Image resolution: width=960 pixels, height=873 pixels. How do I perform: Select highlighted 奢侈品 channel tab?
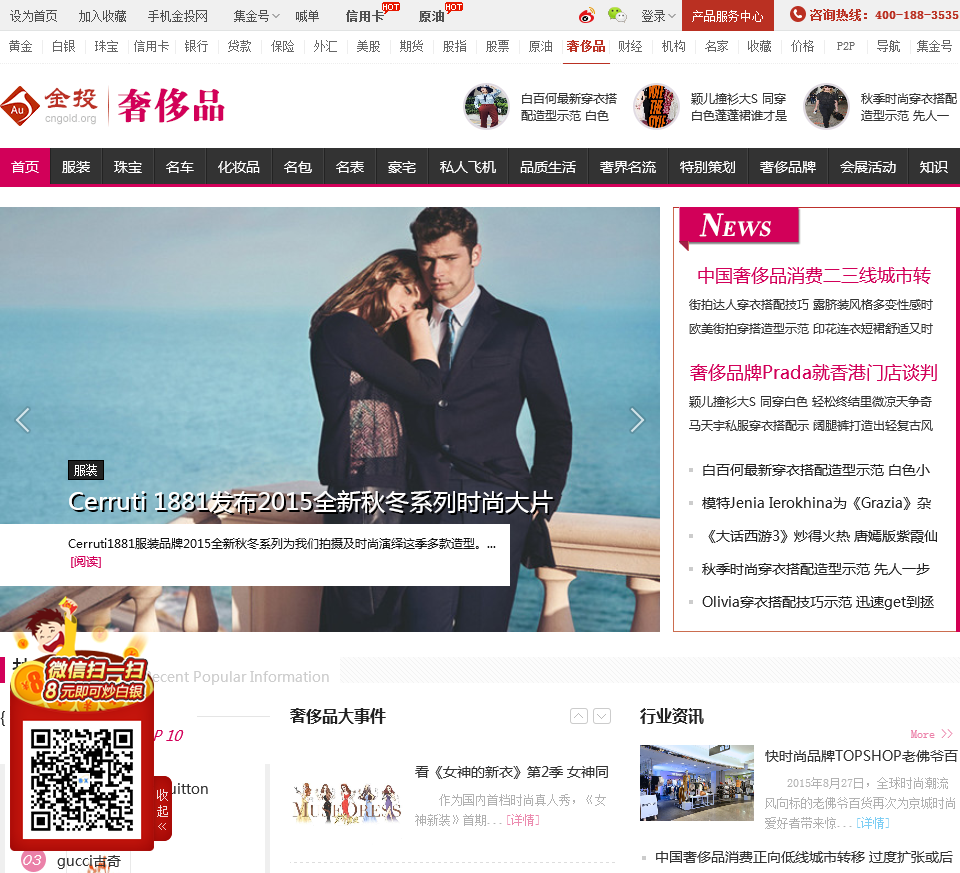(x=586, y=47)
